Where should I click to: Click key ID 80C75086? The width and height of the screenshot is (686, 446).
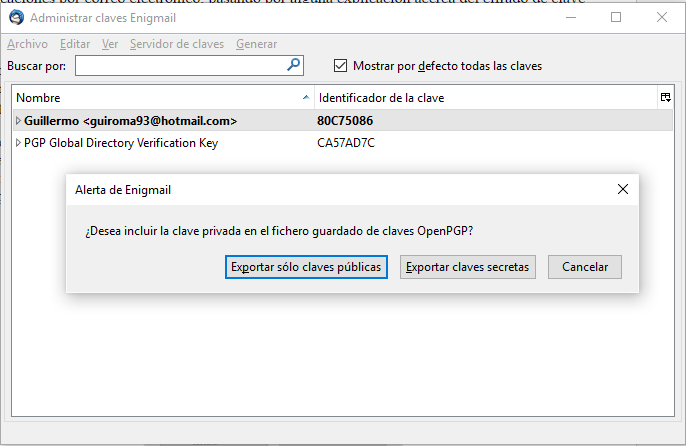pyautogui.click(x=345, y=121)
